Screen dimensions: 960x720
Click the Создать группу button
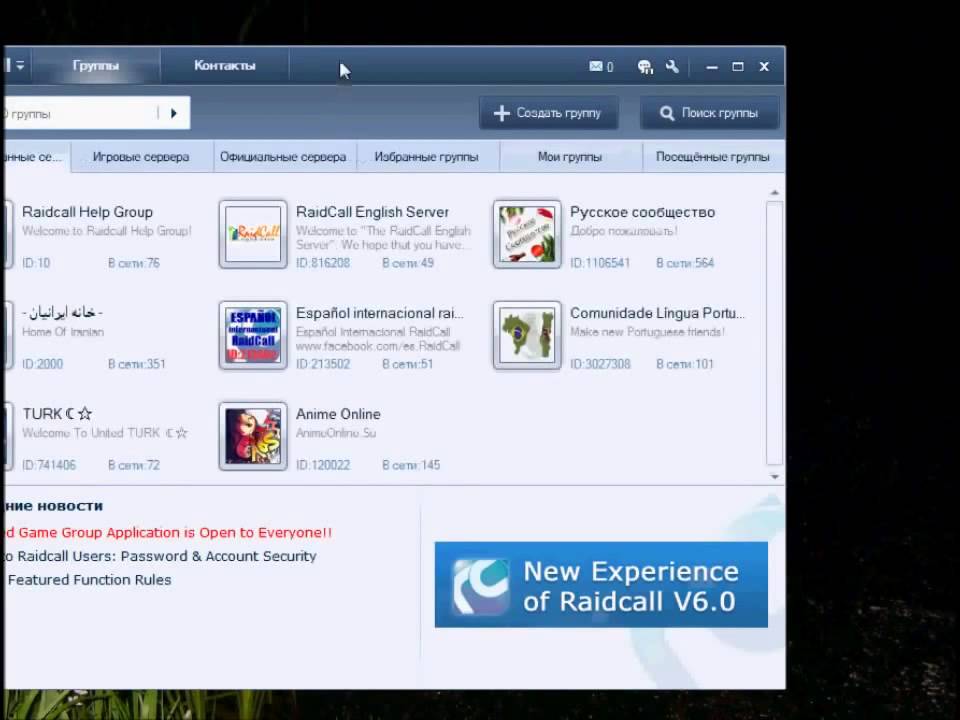(x=549, y=113)
